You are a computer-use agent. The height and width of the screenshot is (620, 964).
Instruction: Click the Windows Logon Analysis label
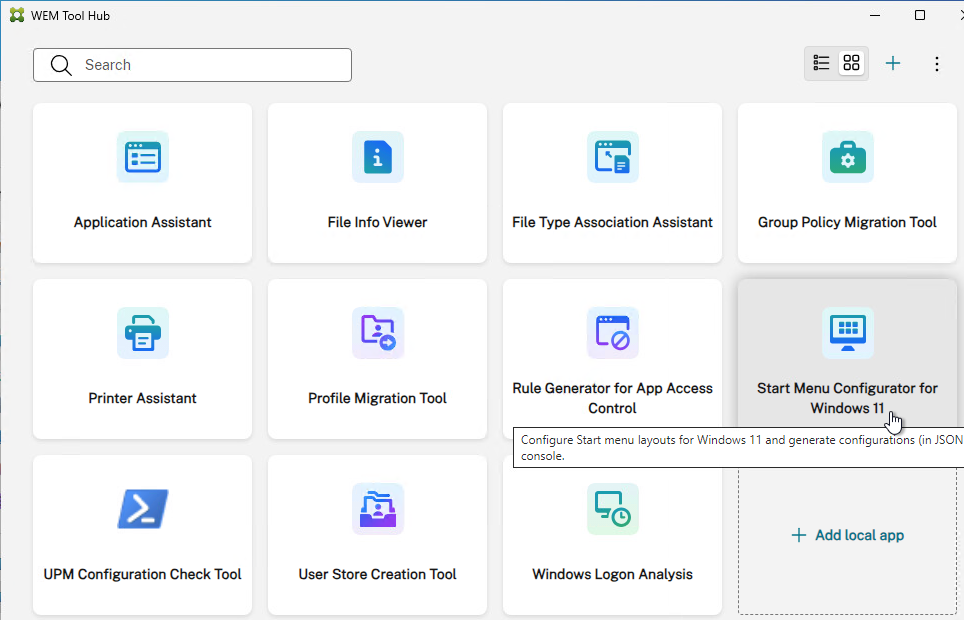click(x=612, y=574)
